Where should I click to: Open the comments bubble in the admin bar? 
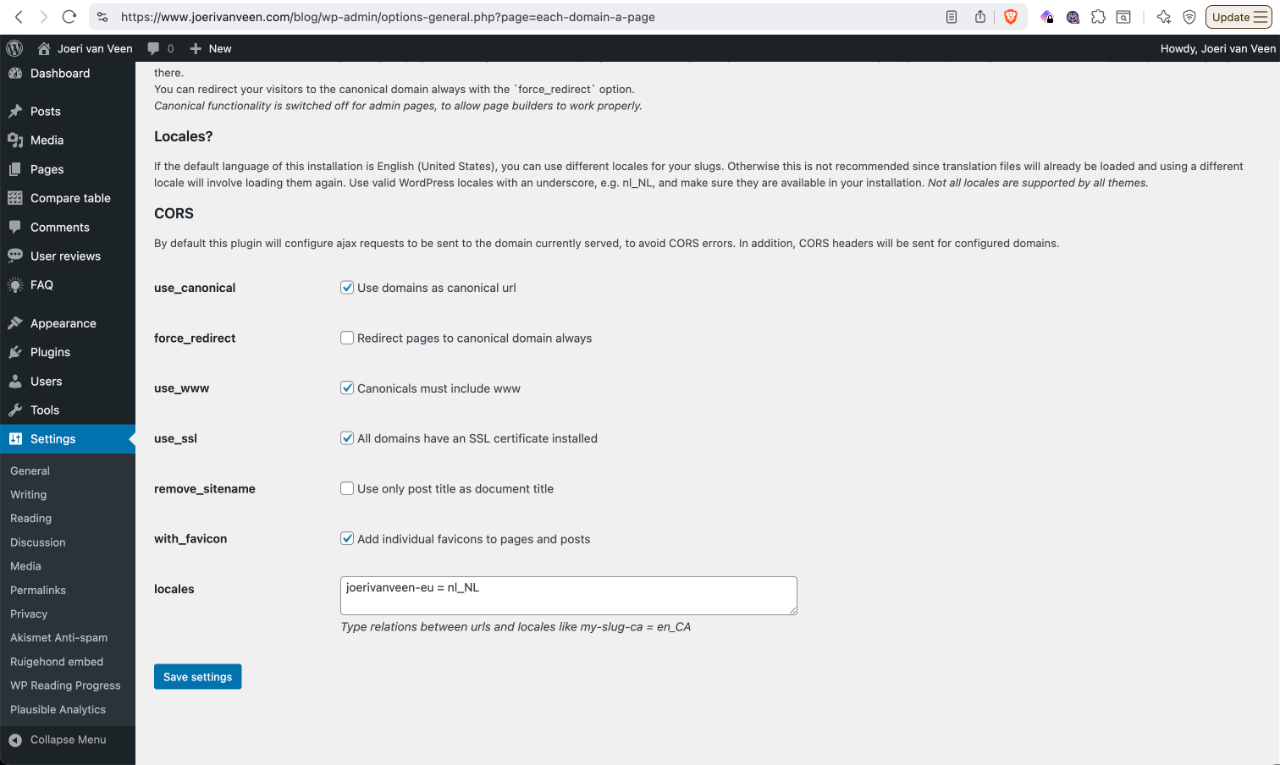[155, 48]
